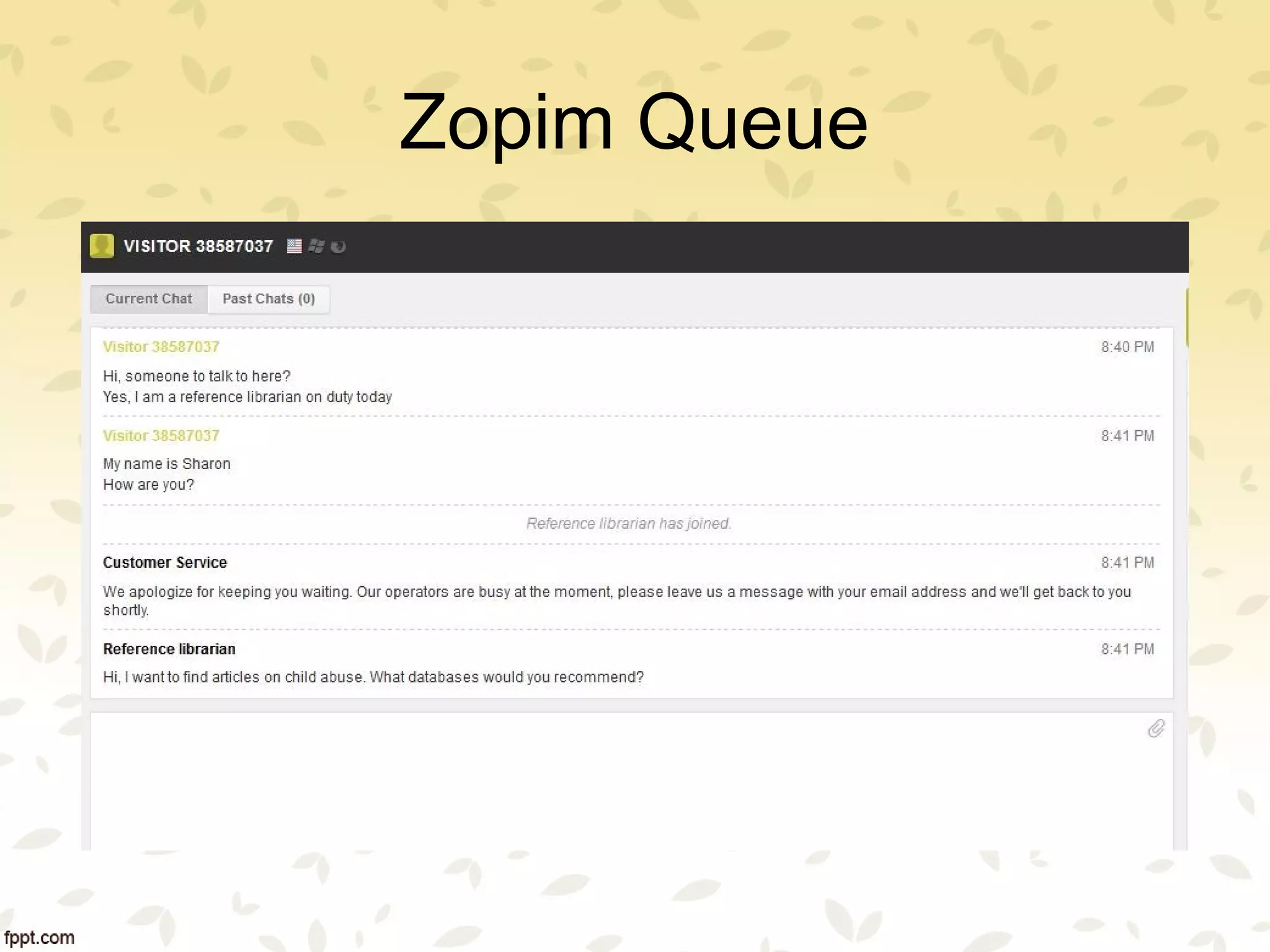Click the 'Yes, I am a reference librarian' message
1270x952 pixels.
[247, 397]
